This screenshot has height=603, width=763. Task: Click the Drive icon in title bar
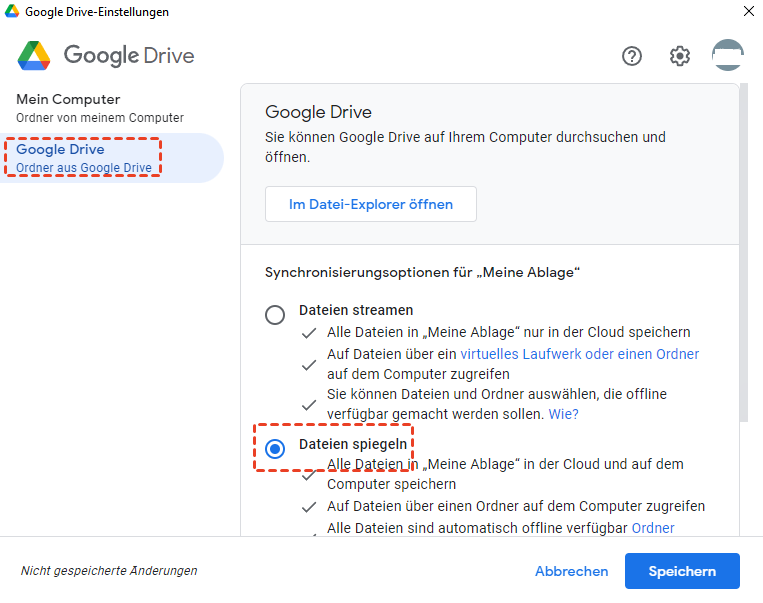[x=12, y=12]
